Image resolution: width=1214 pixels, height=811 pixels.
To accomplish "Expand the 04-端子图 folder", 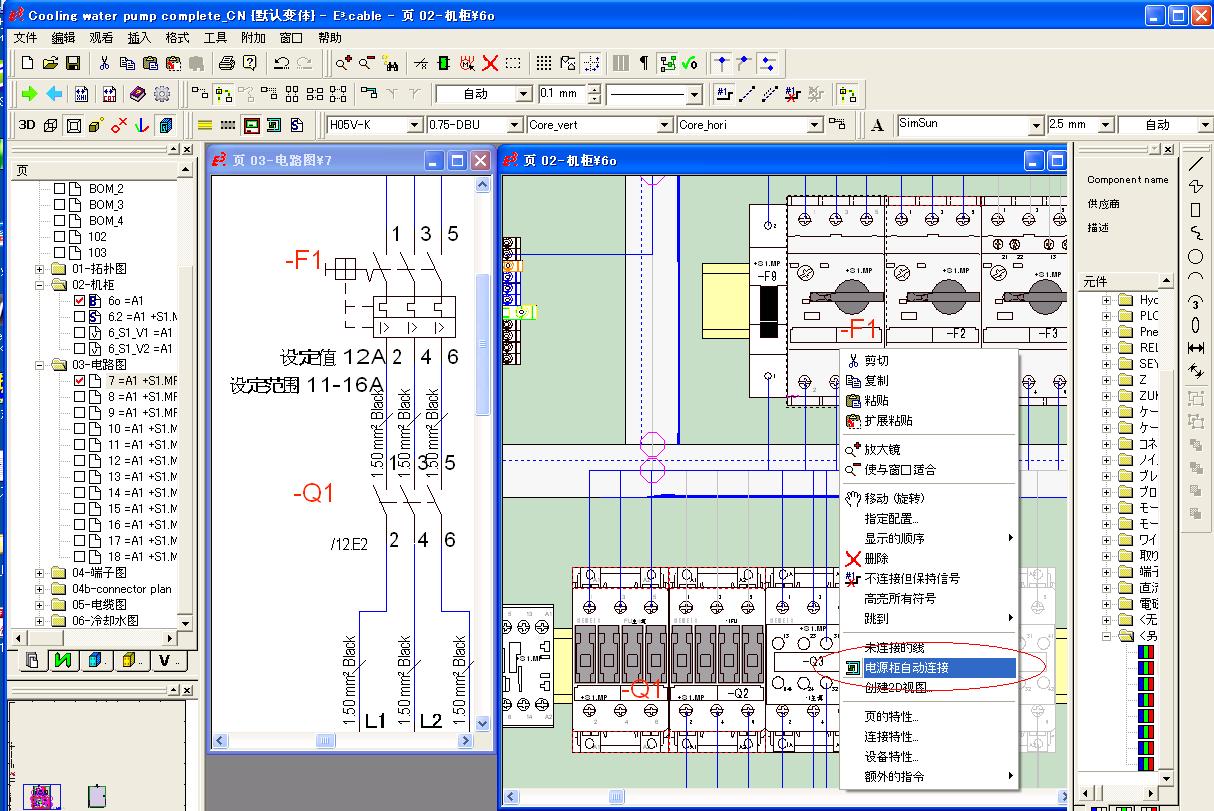I will (x=40, y=572).
